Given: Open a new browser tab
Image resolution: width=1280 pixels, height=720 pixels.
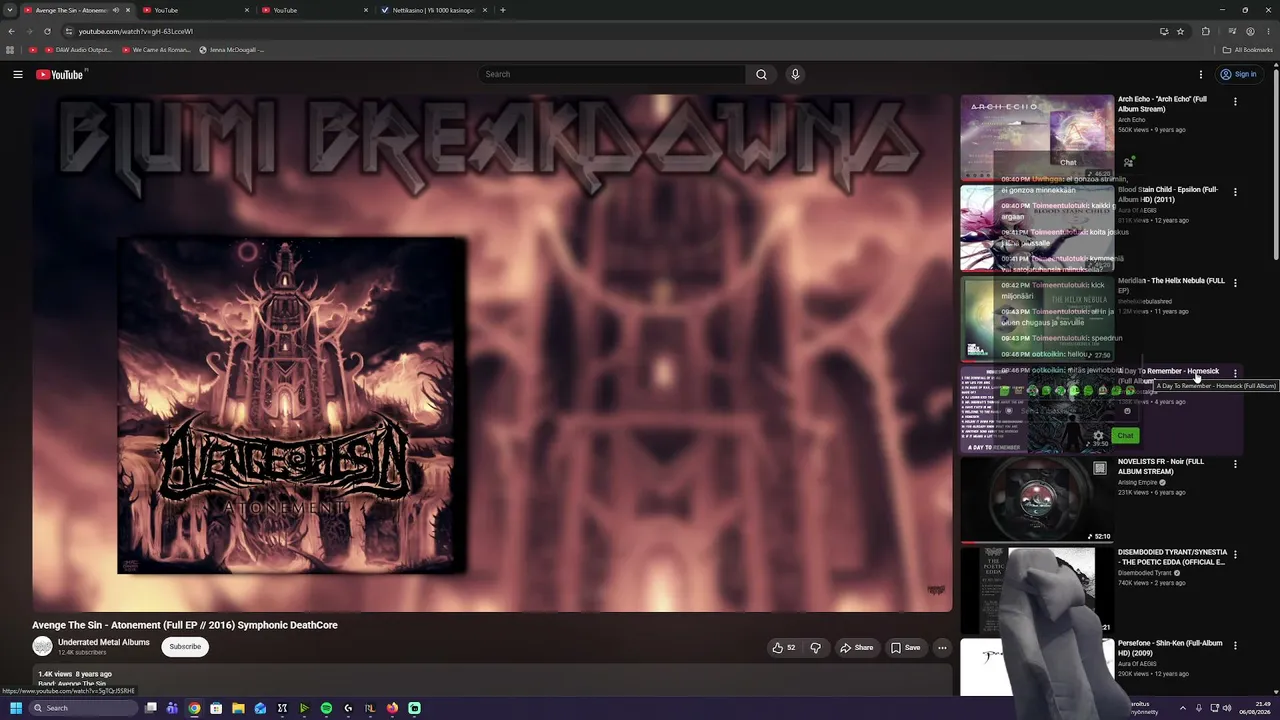Looking at the screenshot, I should (503, 10).
